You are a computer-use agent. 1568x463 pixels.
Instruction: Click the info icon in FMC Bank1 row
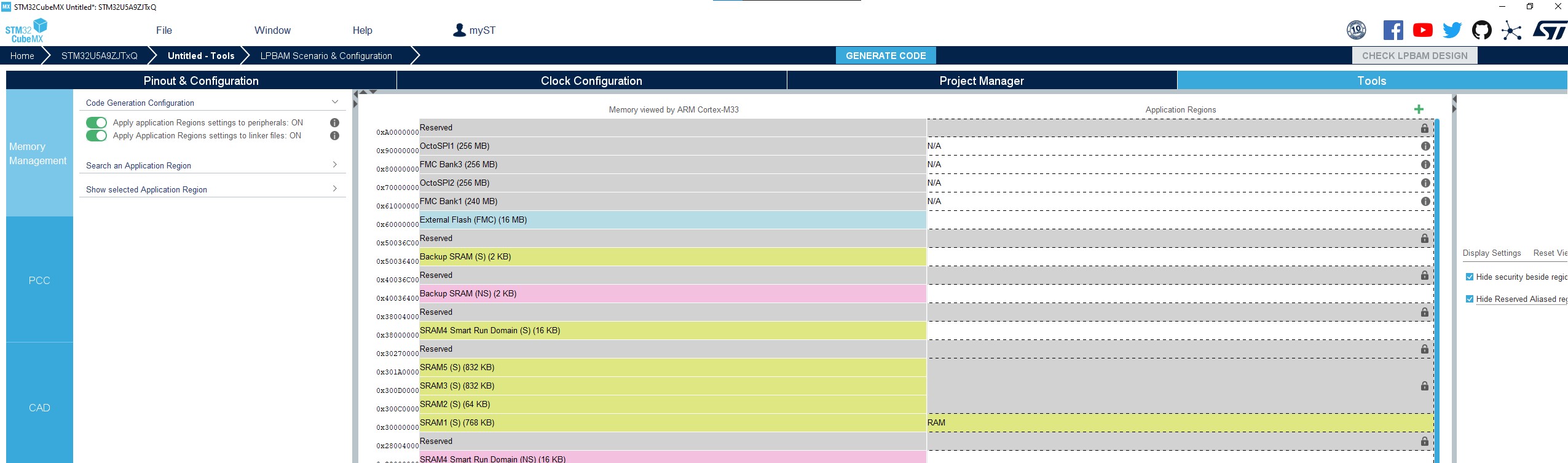tap(1425, 201)
